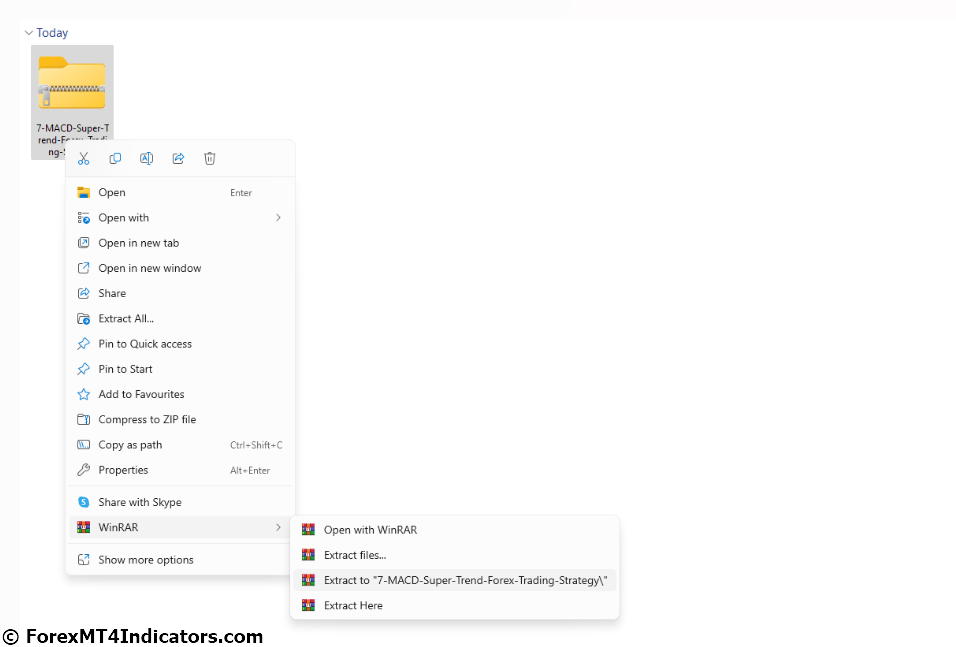This screenshot has height=647, width=956.
Task: Click the Extract All icon
Action: [84, 318]
